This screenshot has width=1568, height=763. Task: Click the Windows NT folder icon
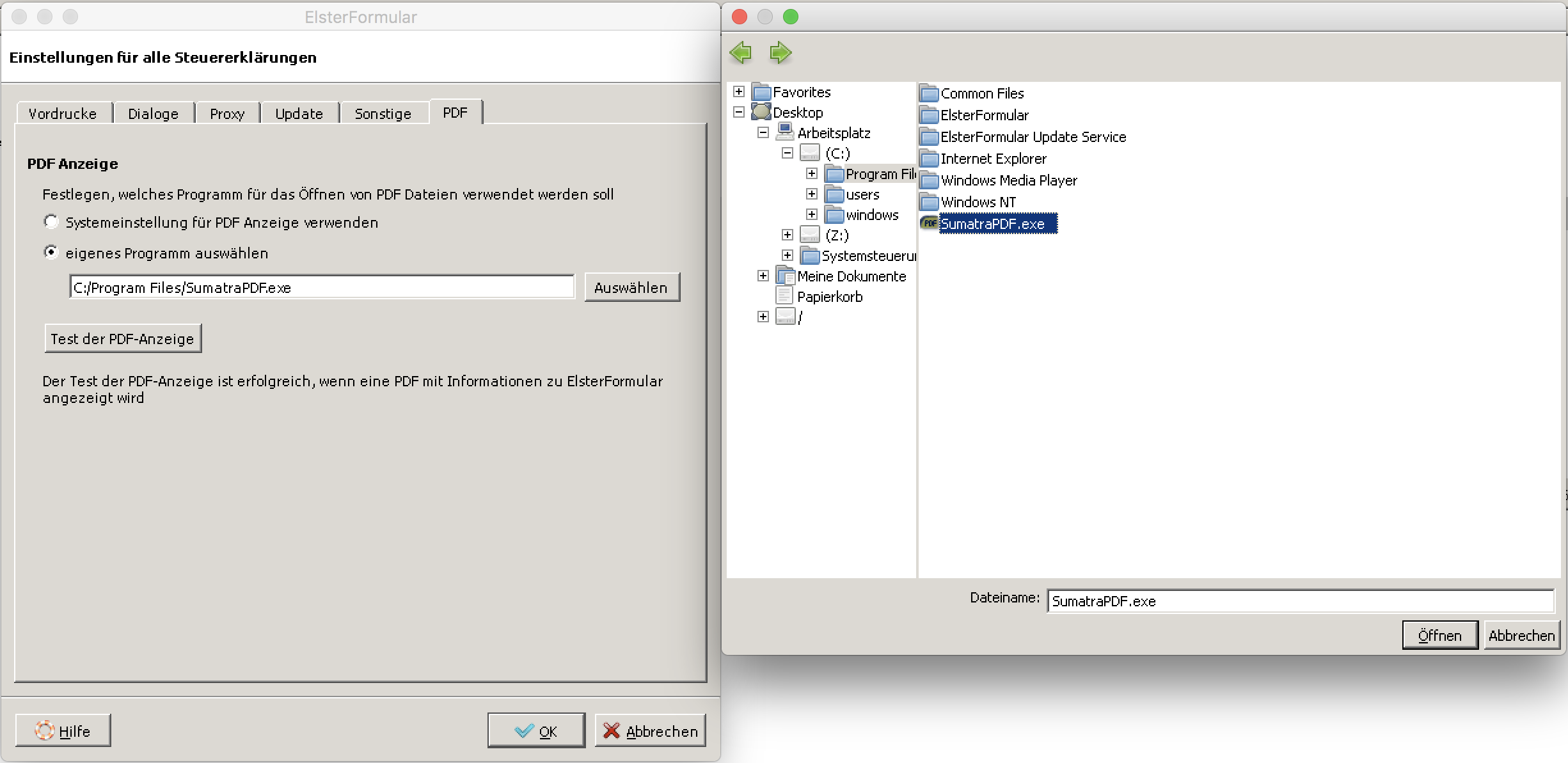coord(929,202)
